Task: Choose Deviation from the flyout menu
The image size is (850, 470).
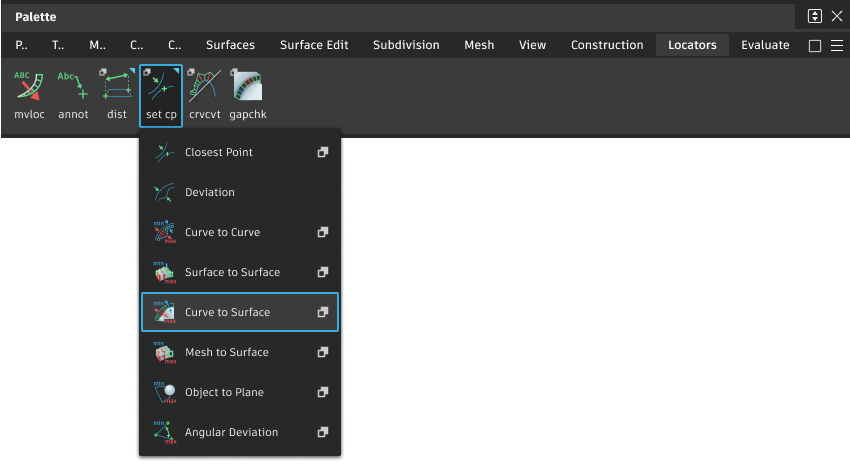Action: coord(210,192)
